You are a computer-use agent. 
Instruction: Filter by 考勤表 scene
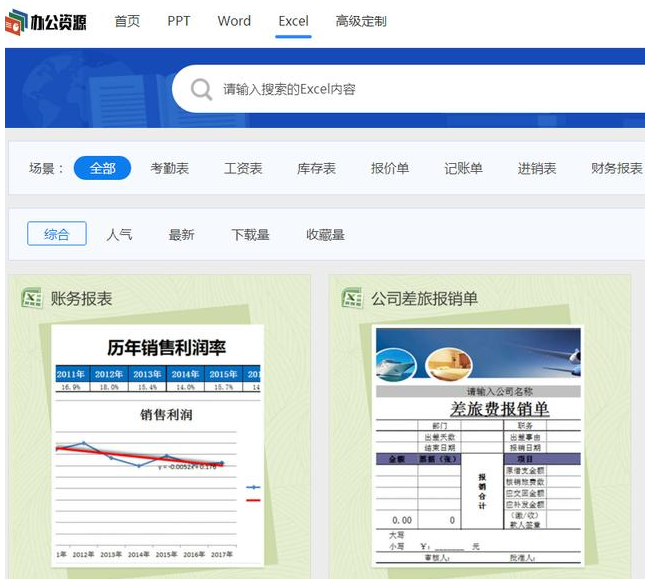point(170,168)
